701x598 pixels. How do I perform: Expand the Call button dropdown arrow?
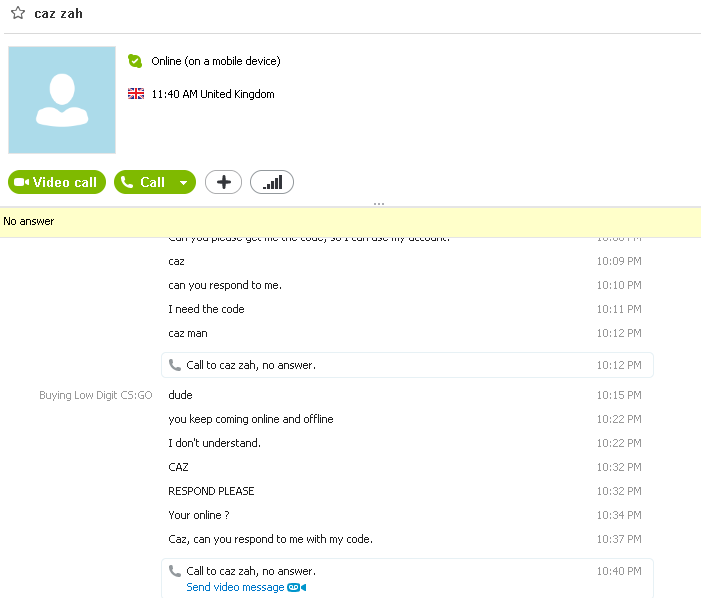tap(183, 182)
